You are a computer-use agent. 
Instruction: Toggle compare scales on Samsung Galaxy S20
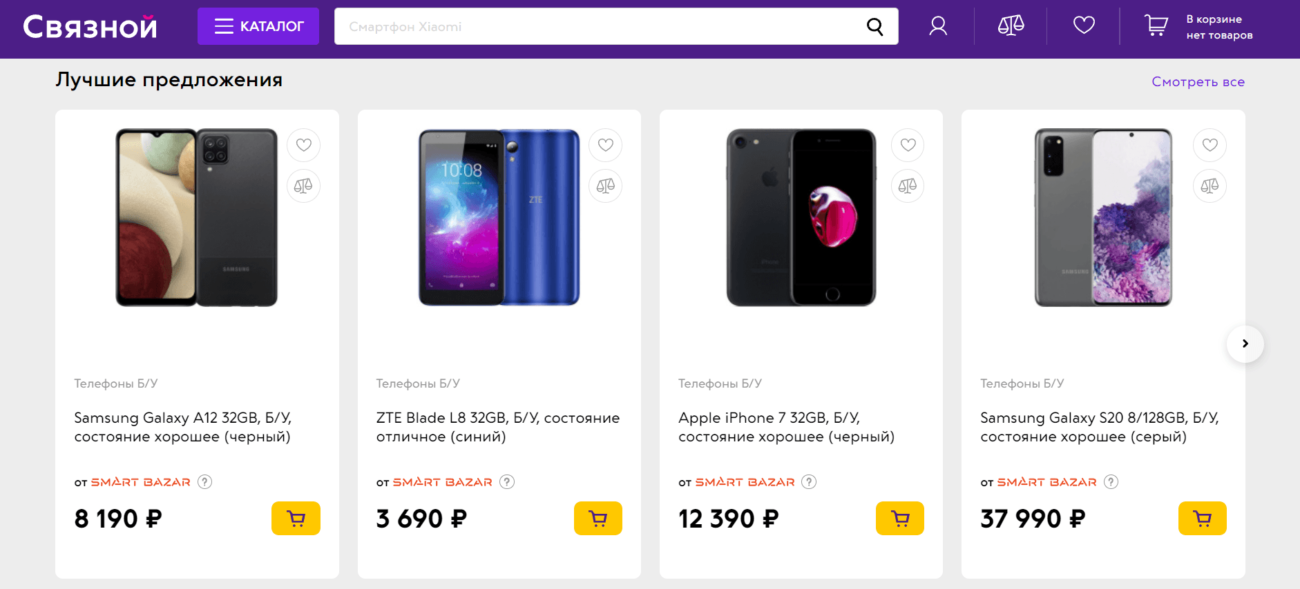click(x=1210, y=185)
